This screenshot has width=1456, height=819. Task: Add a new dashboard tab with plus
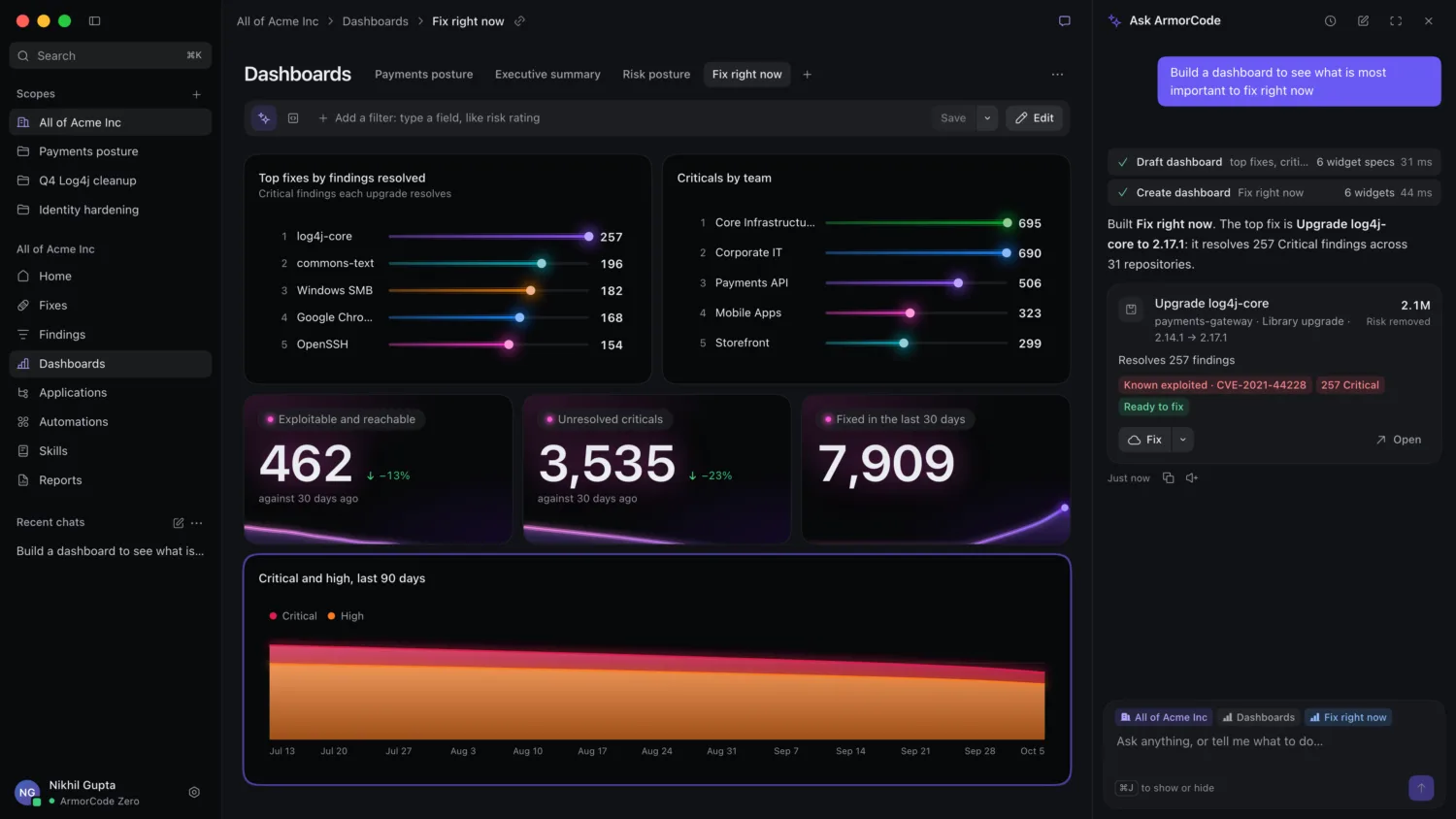tap(807, 75)
